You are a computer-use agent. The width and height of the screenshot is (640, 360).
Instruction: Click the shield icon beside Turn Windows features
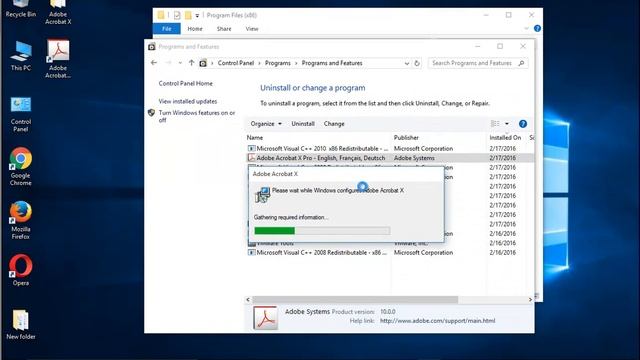tap(151, 113)
